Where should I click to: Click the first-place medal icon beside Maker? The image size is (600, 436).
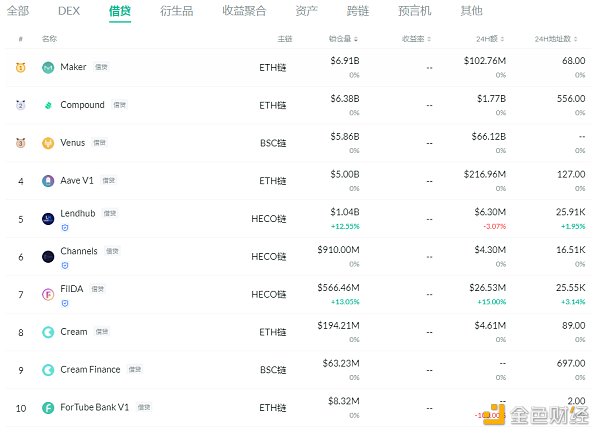point(20,67)
